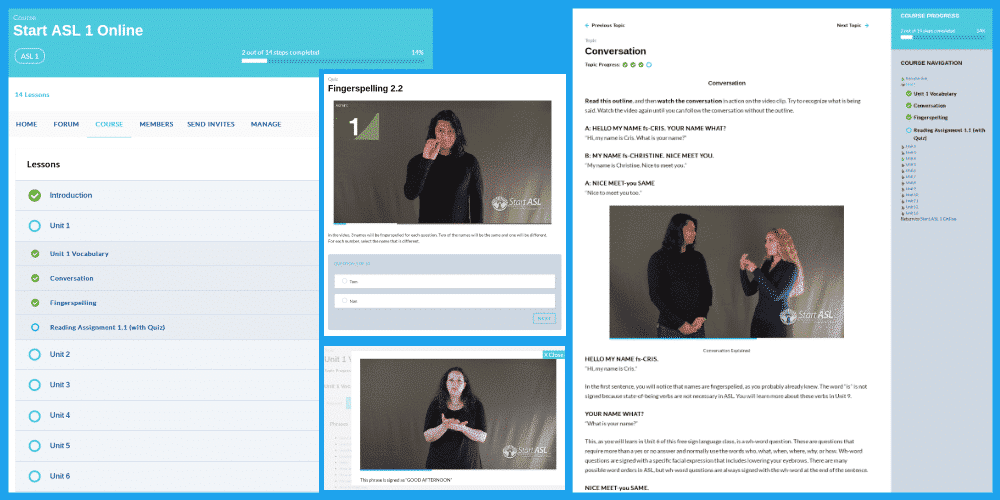The width and height of the screenshot is (1000, 500).
Task: Click the status circle beside Unit 3 lesson
Action: point(35,385)
